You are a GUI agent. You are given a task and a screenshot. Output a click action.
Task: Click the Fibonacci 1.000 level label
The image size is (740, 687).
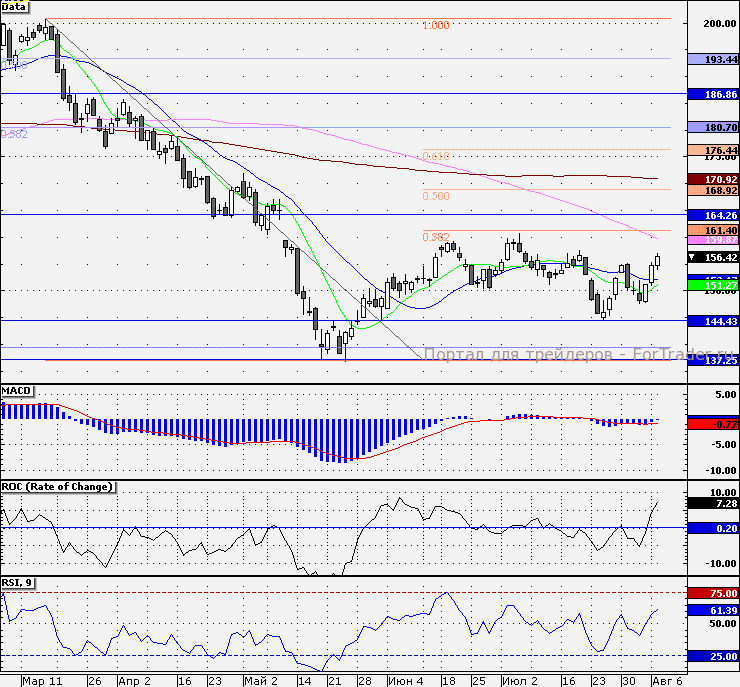point(435,26)
